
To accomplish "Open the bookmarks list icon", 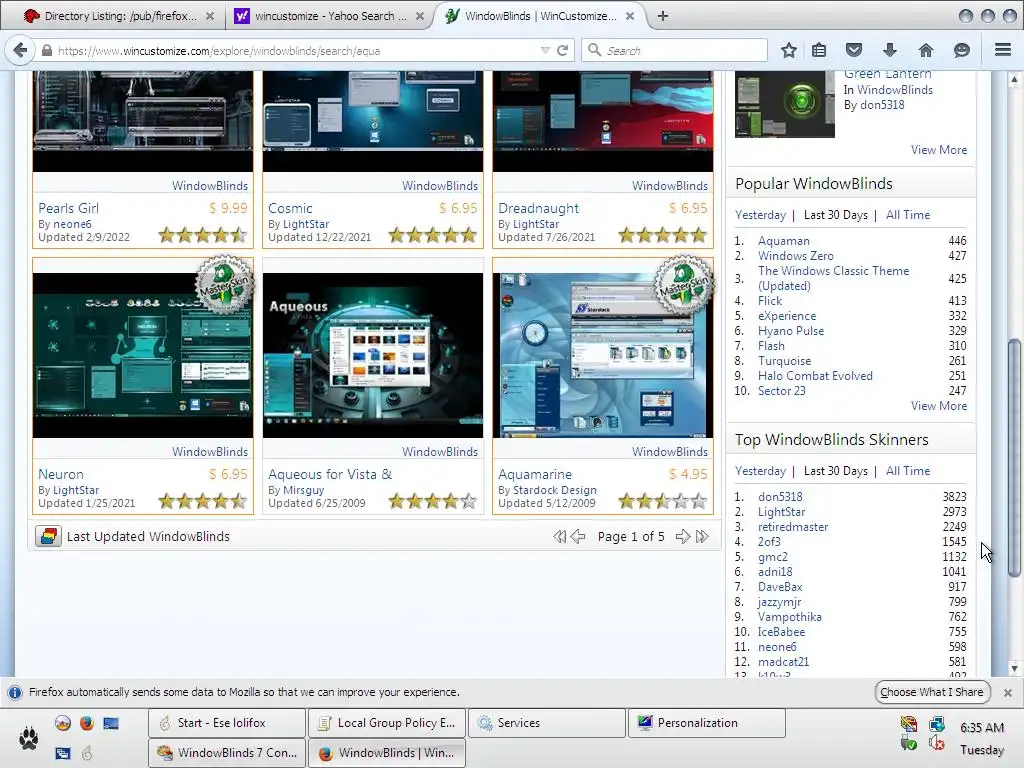I will [819, 50].
